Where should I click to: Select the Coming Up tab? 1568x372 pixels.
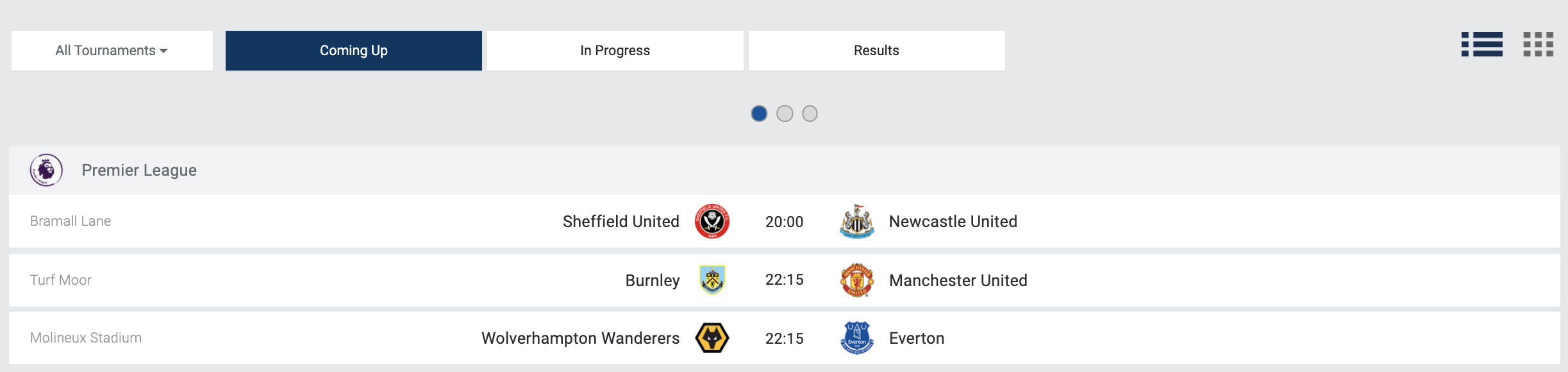[x=353, y=51]
